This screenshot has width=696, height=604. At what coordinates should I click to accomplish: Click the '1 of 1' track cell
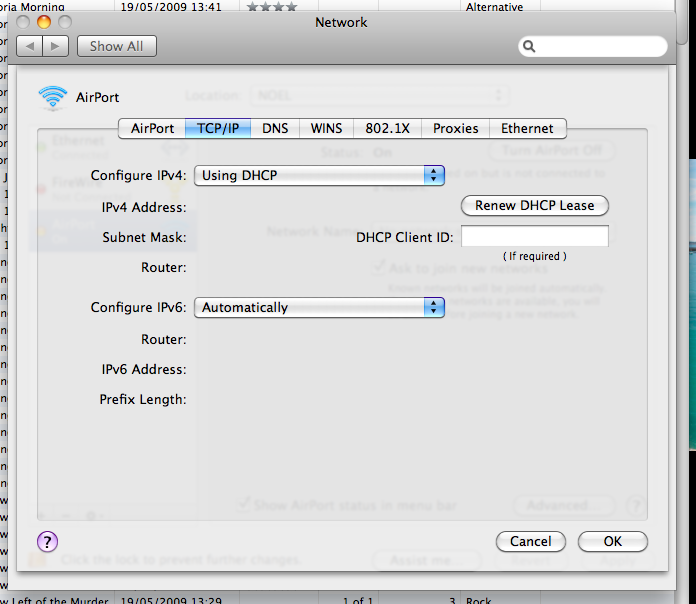tap(357, 600)
